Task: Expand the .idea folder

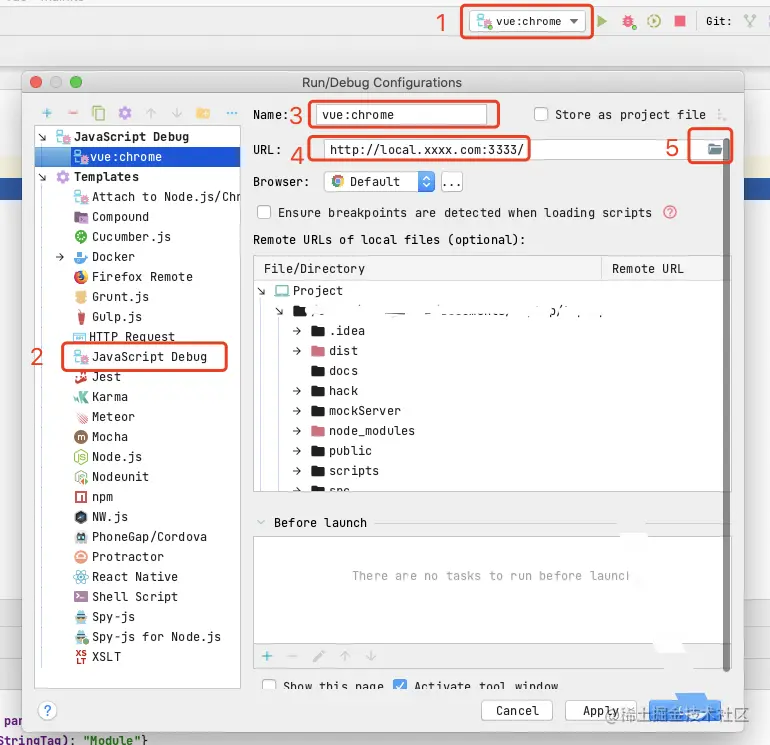Action: point(297,331)
